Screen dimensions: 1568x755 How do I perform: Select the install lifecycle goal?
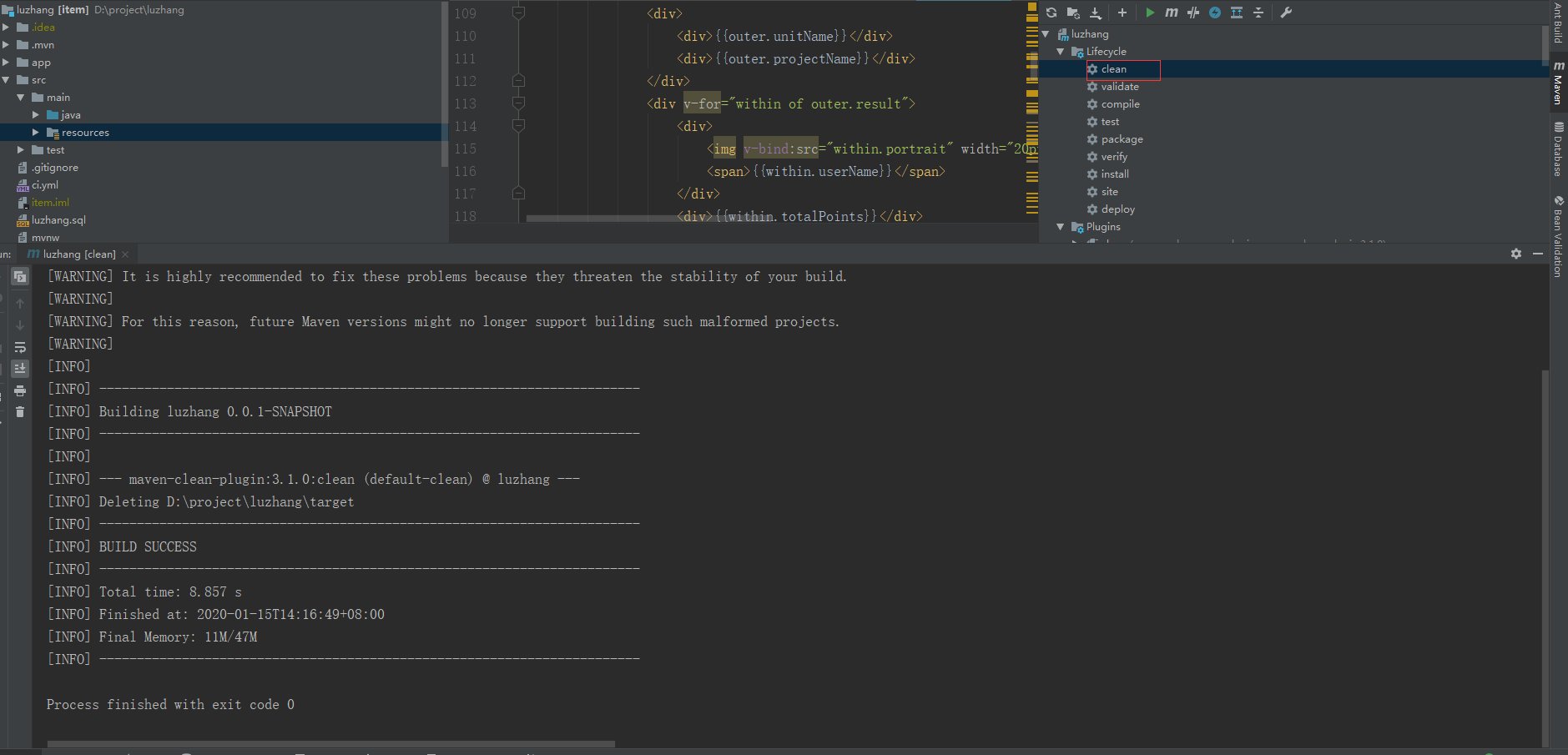[1115, 174]
